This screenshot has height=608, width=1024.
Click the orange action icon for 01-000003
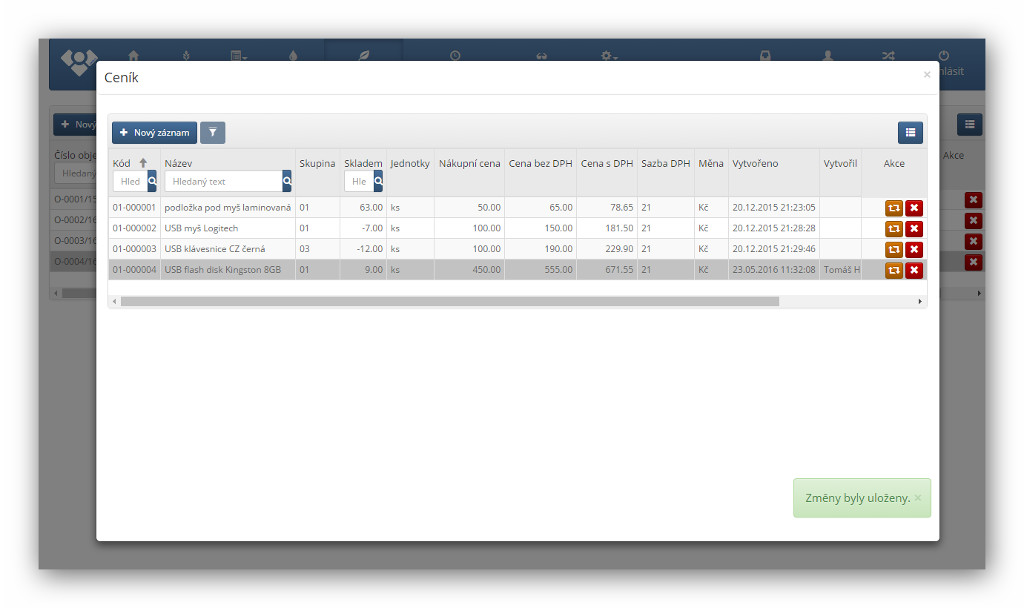click(x=893, y=249)
